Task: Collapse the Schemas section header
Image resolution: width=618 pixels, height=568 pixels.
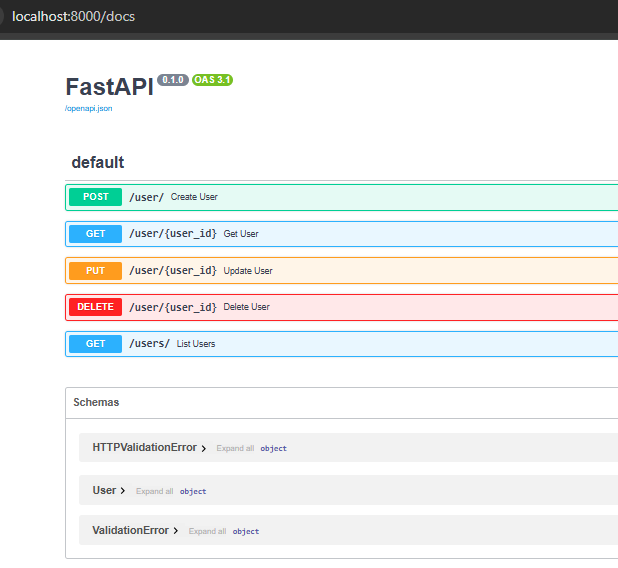Action: (96, 402)
